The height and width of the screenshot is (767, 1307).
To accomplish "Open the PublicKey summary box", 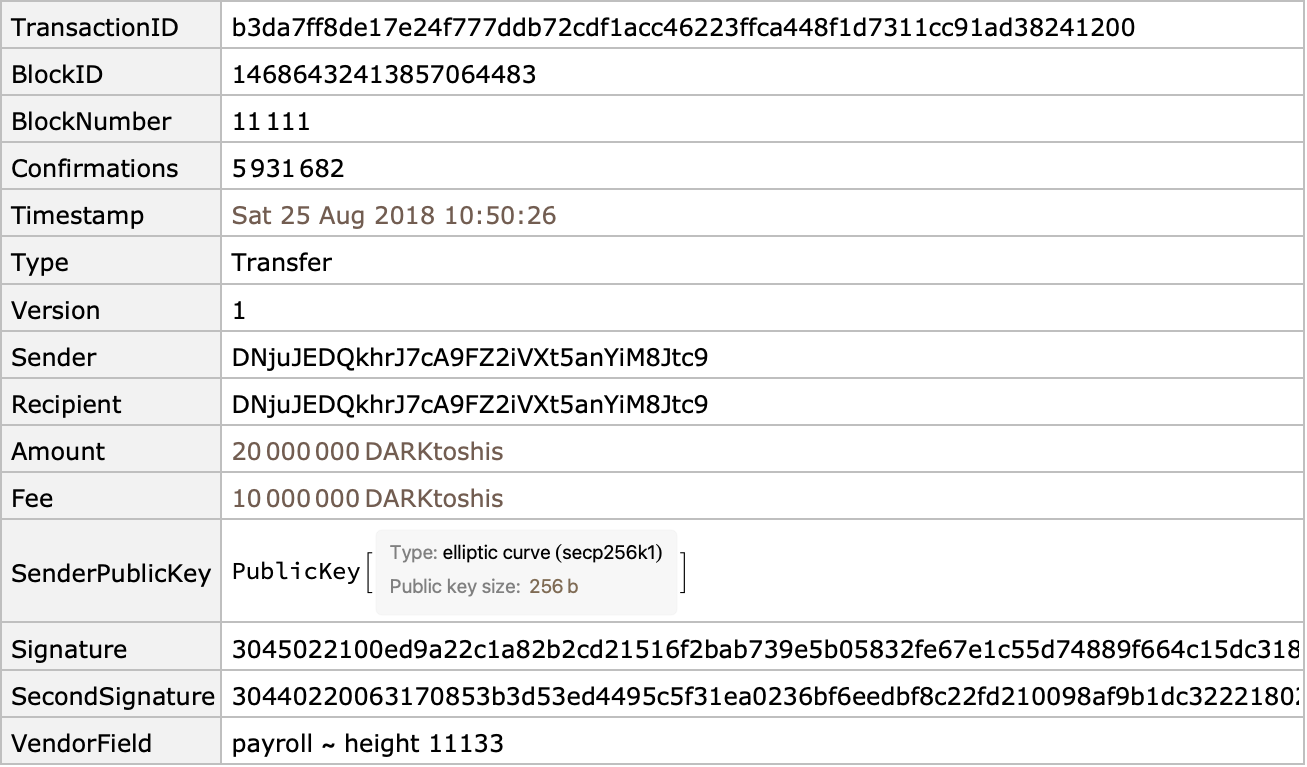I will pyautogui.click(x=526, y=572).
